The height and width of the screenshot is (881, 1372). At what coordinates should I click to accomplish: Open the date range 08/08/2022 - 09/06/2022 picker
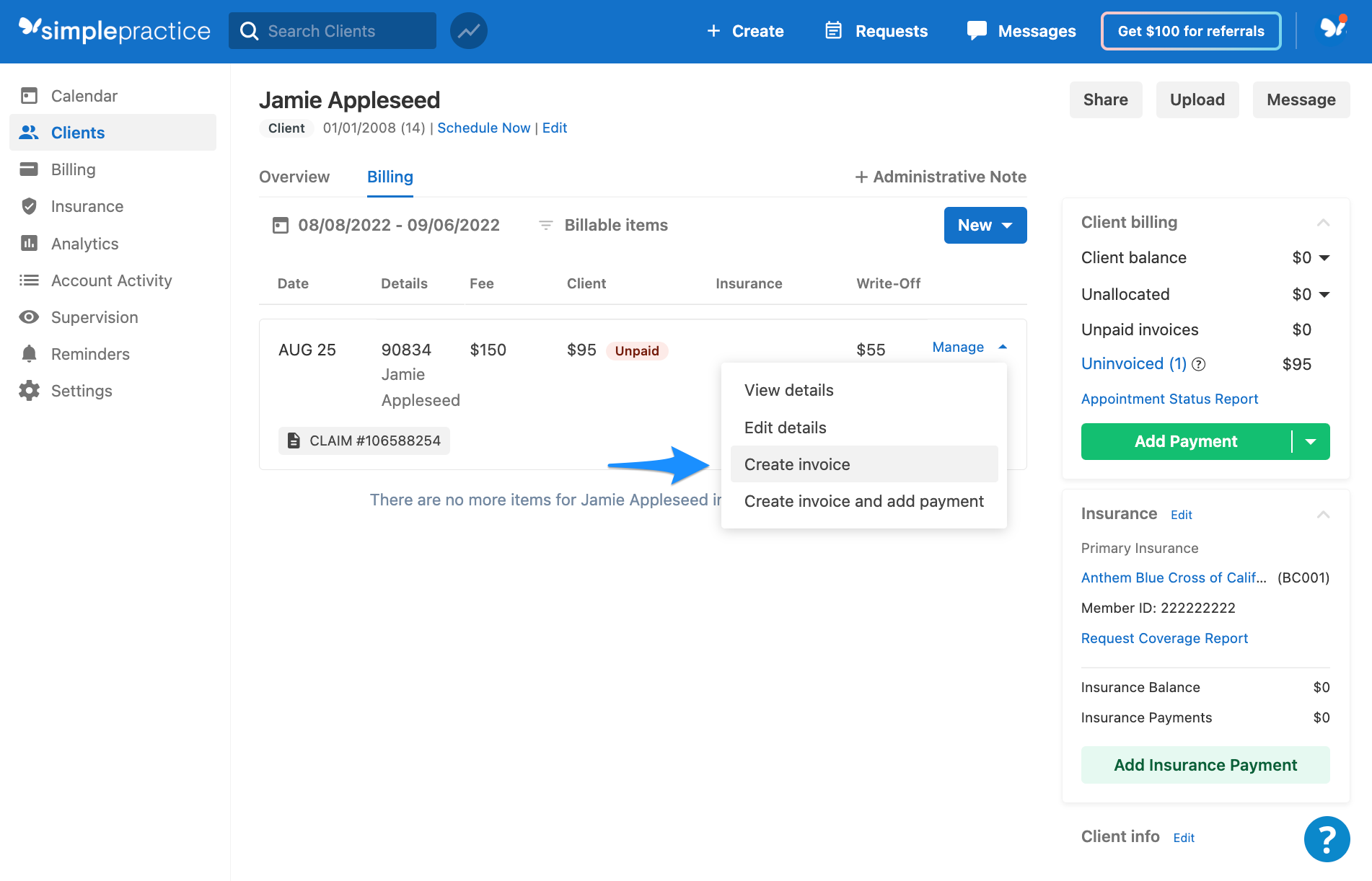[386, 226]
